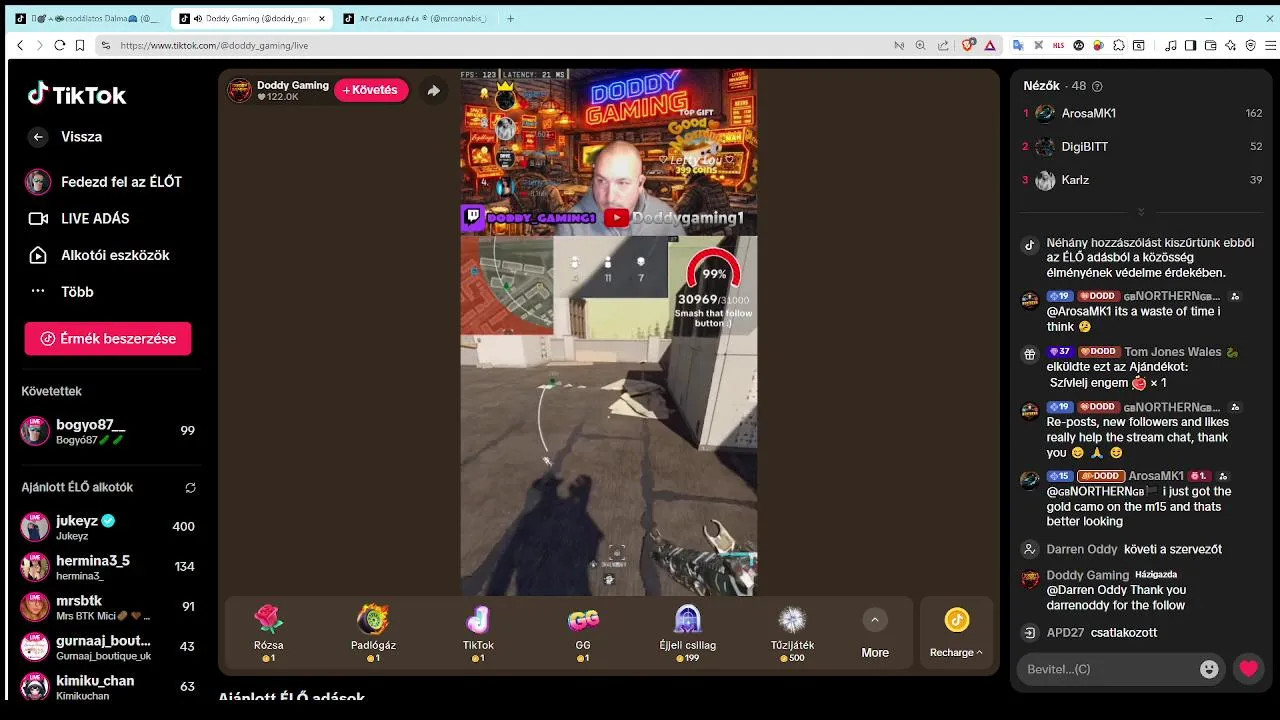Open site settings icon in address bar
1280x720 pixels.
click(105, 45)
